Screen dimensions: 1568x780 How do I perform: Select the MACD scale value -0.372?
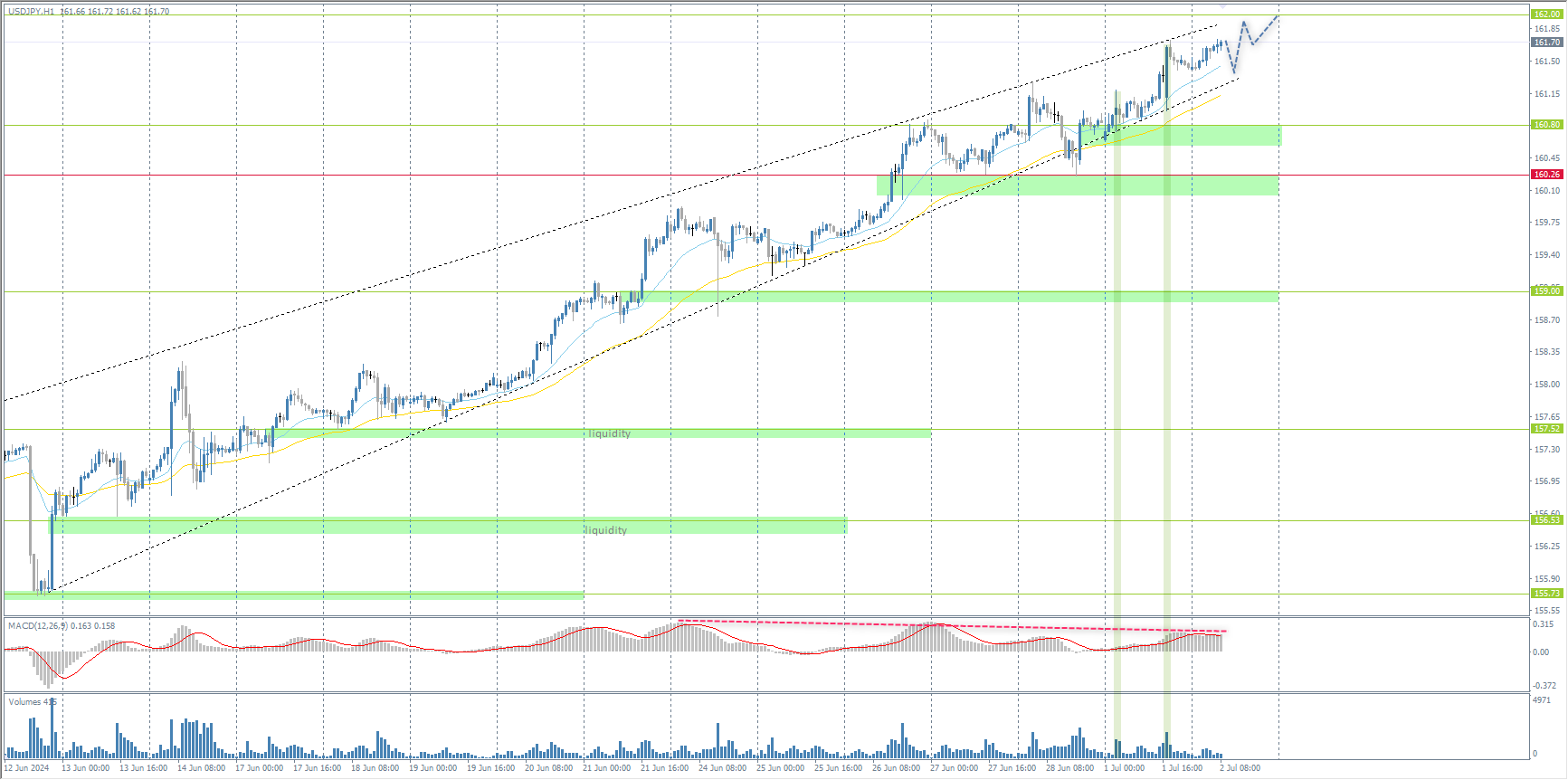pos(1544,686)
